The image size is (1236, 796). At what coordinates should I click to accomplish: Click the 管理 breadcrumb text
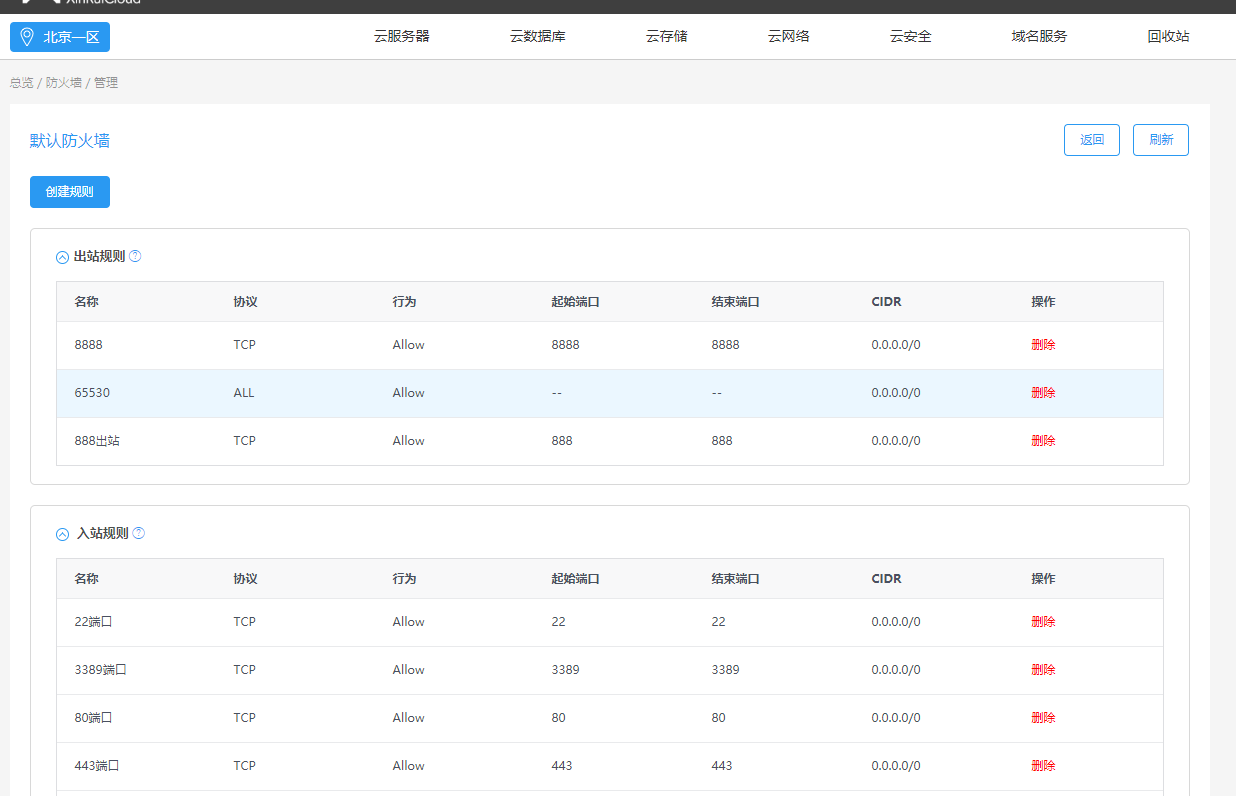106,83
